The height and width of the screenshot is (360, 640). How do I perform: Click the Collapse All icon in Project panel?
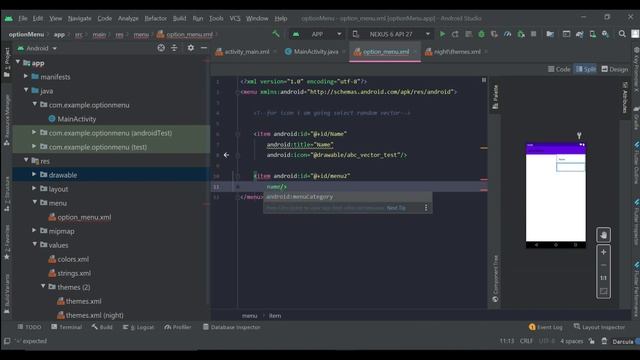[x=174, y=48]
